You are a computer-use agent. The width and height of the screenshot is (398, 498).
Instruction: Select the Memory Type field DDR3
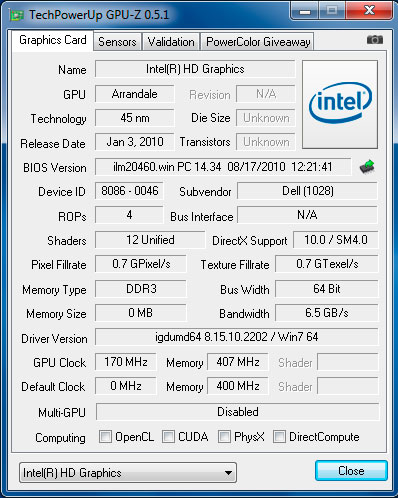(x=141, y=289)
